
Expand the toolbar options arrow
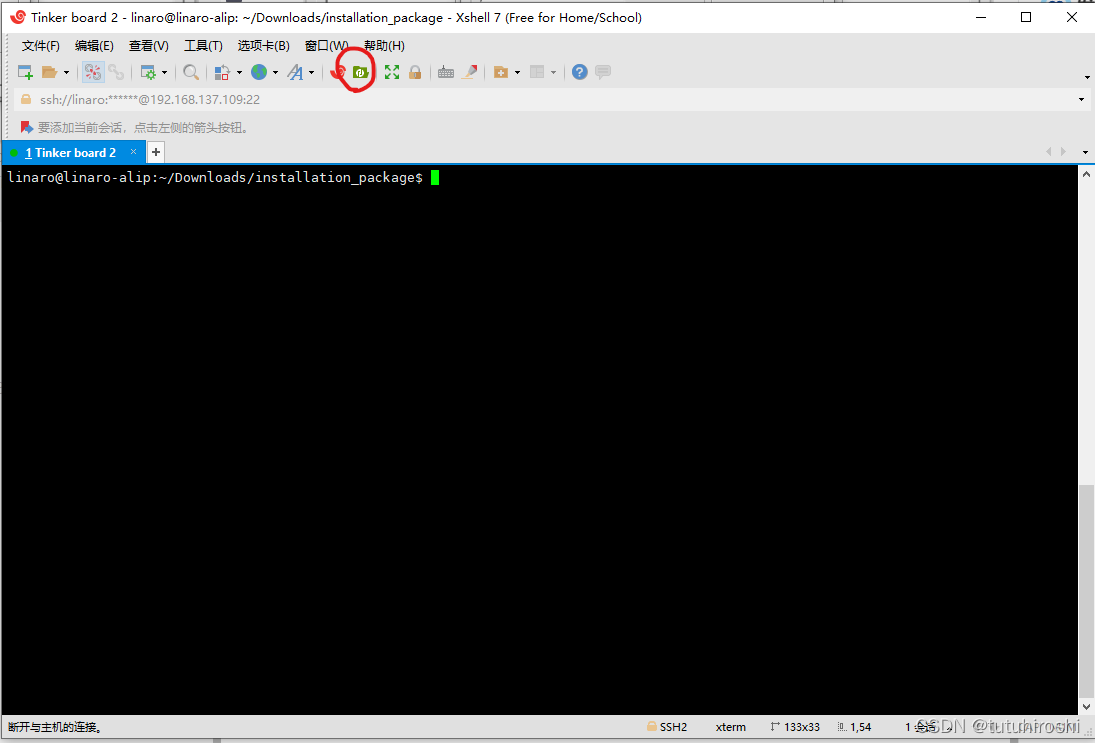pyautogui.click(x=1087, y=78)
